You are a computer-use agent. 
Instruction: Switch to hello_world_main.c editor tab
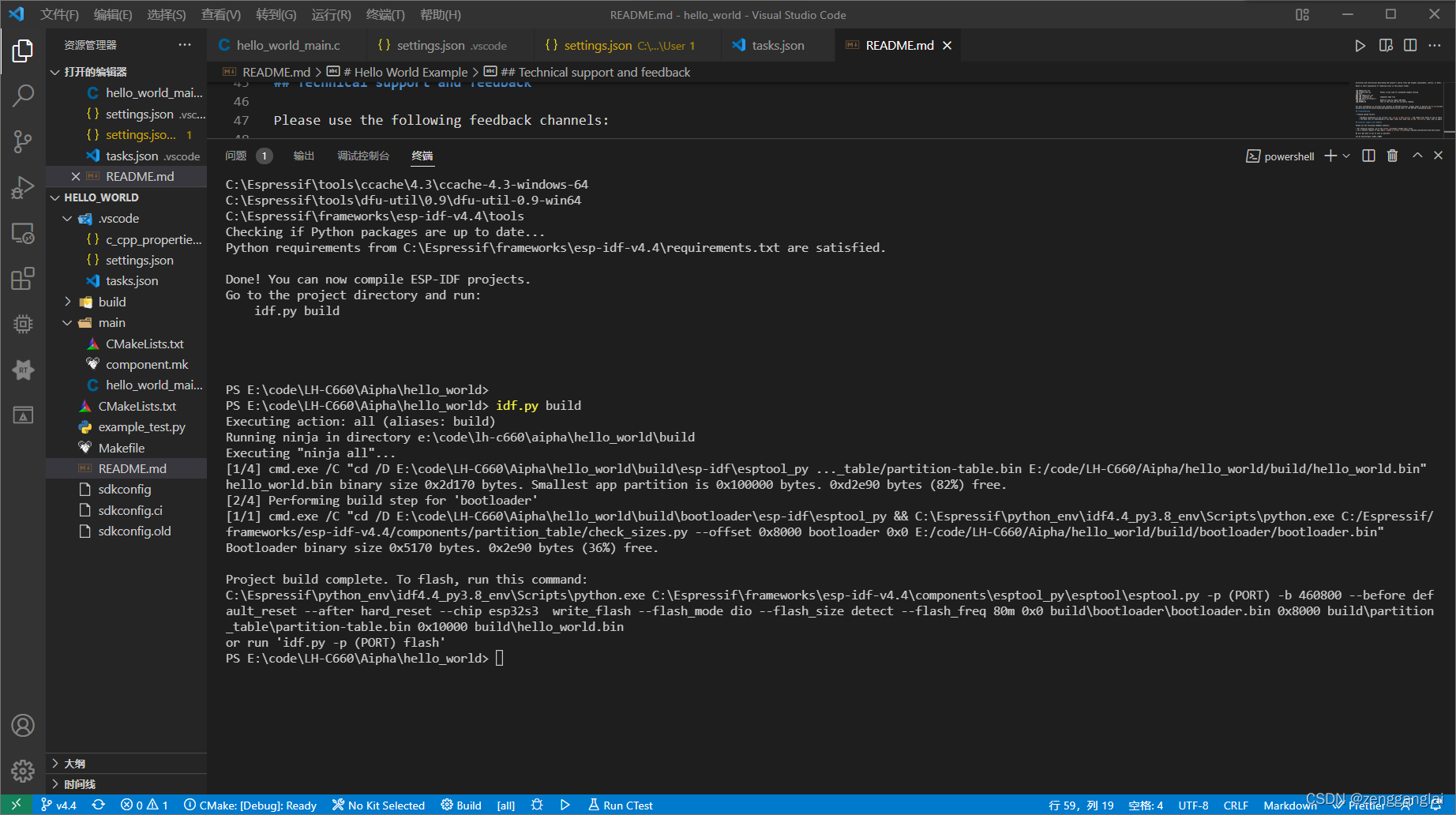pos(287,45)
